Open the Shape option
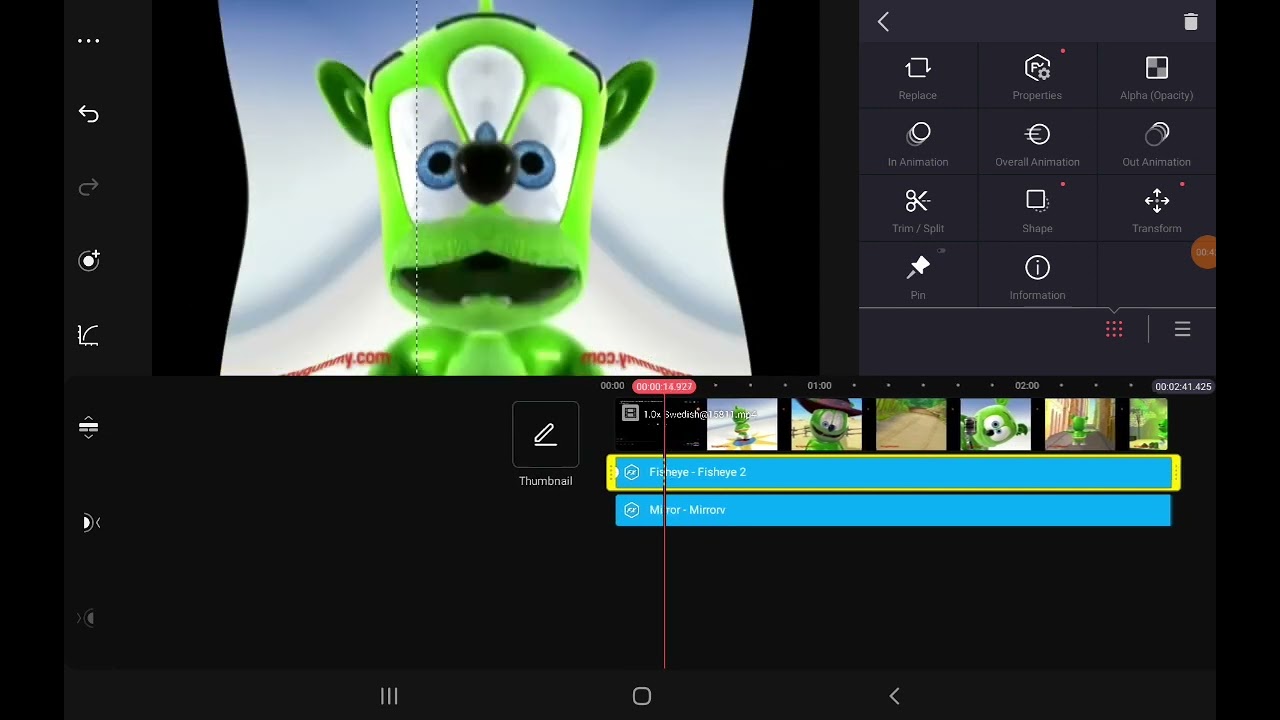The width and height of the screenshot is (1280, 720). point(1037,210)
